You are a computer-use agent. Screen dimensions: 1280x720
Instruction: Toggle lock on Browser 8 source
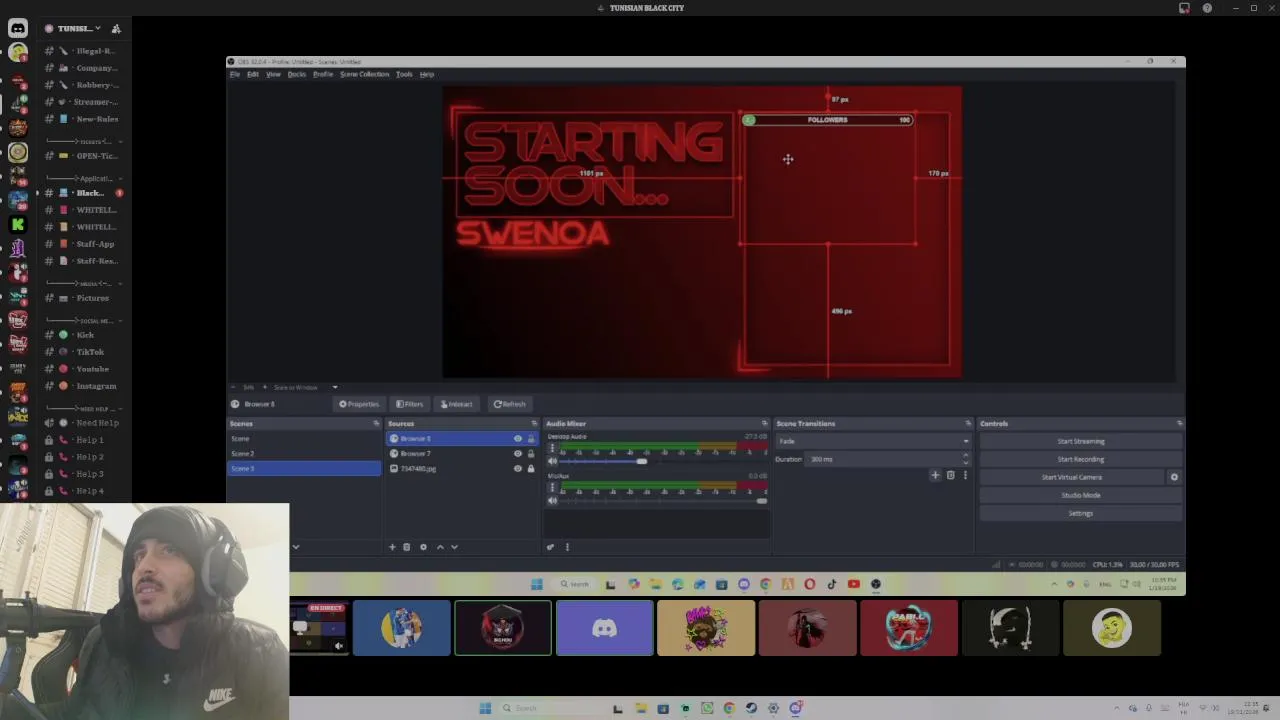(531, 439)
